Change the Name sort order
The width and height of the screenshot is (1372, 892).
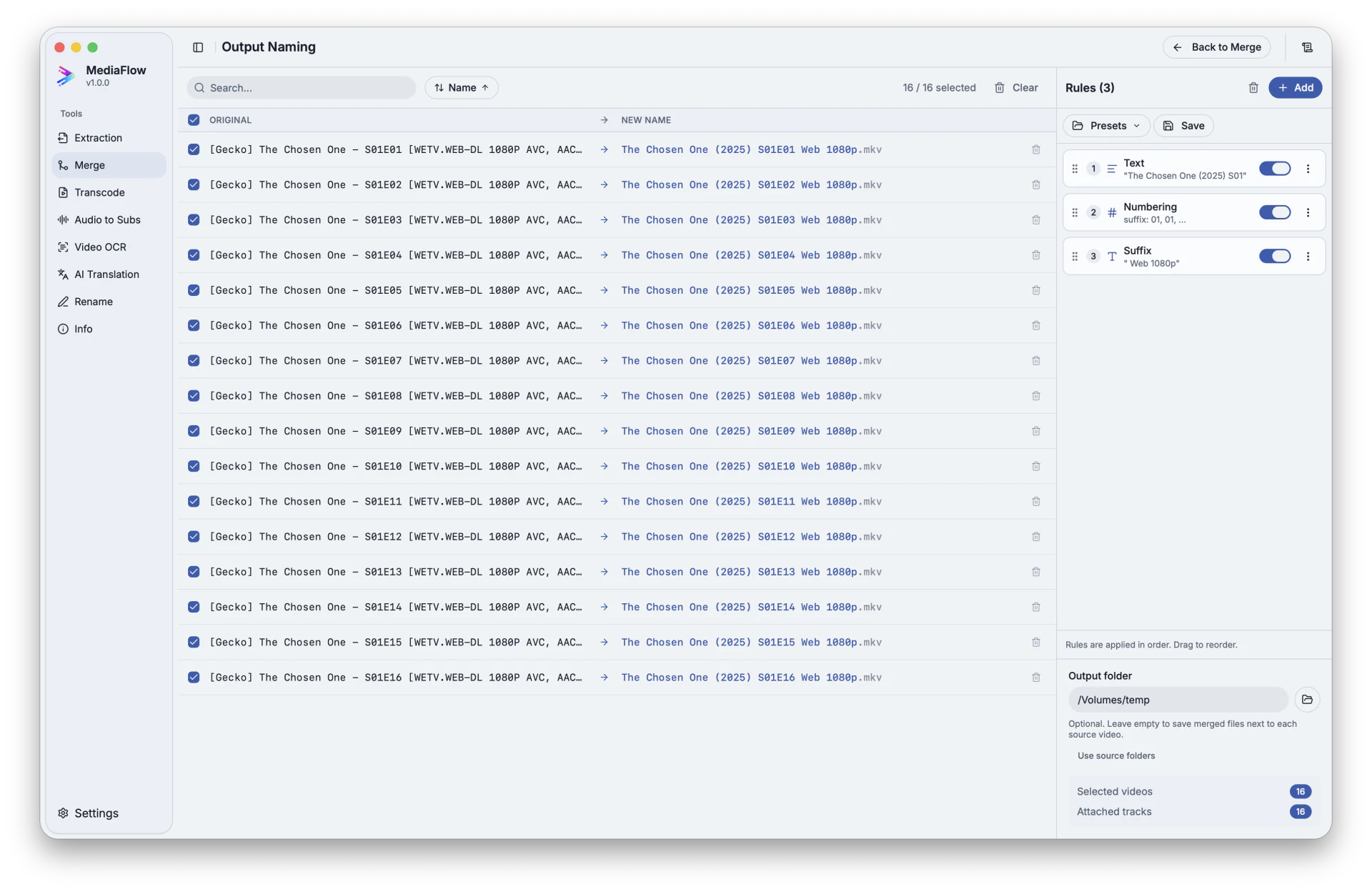click(x=462, y=88)
